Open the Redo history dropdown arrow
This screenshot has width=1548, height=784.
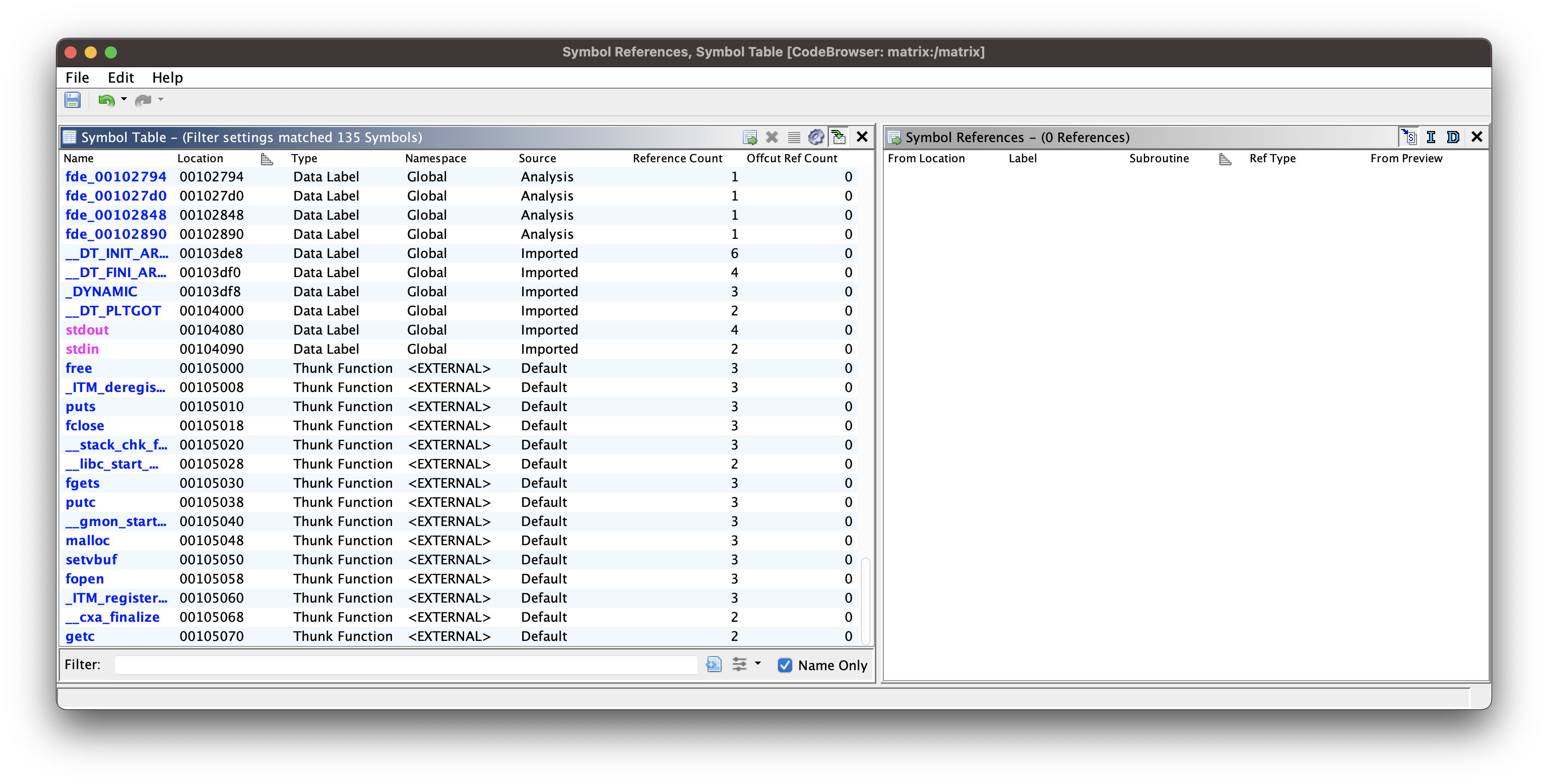pos(160,99)
